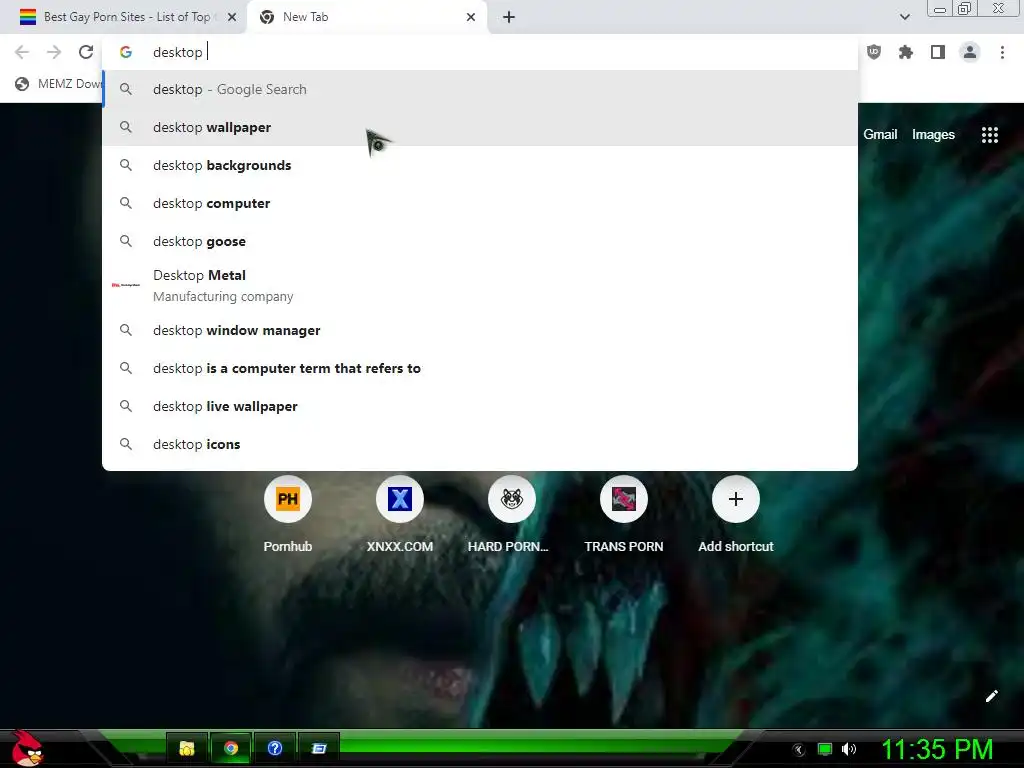Expand the tab search chevron

click(904, 17)
